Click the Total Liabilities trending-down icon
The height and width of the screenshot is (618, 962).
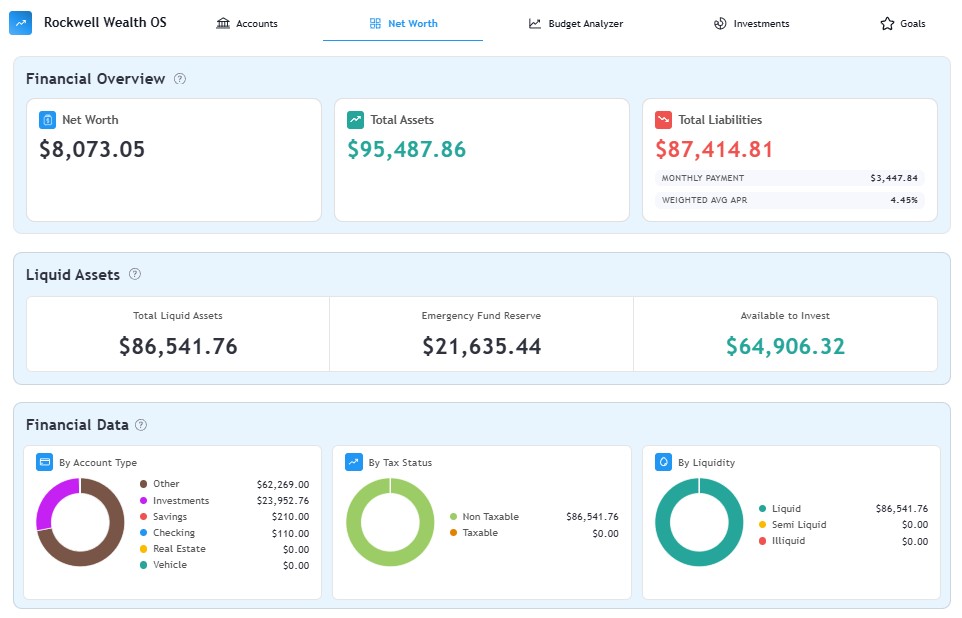(663, 120)
